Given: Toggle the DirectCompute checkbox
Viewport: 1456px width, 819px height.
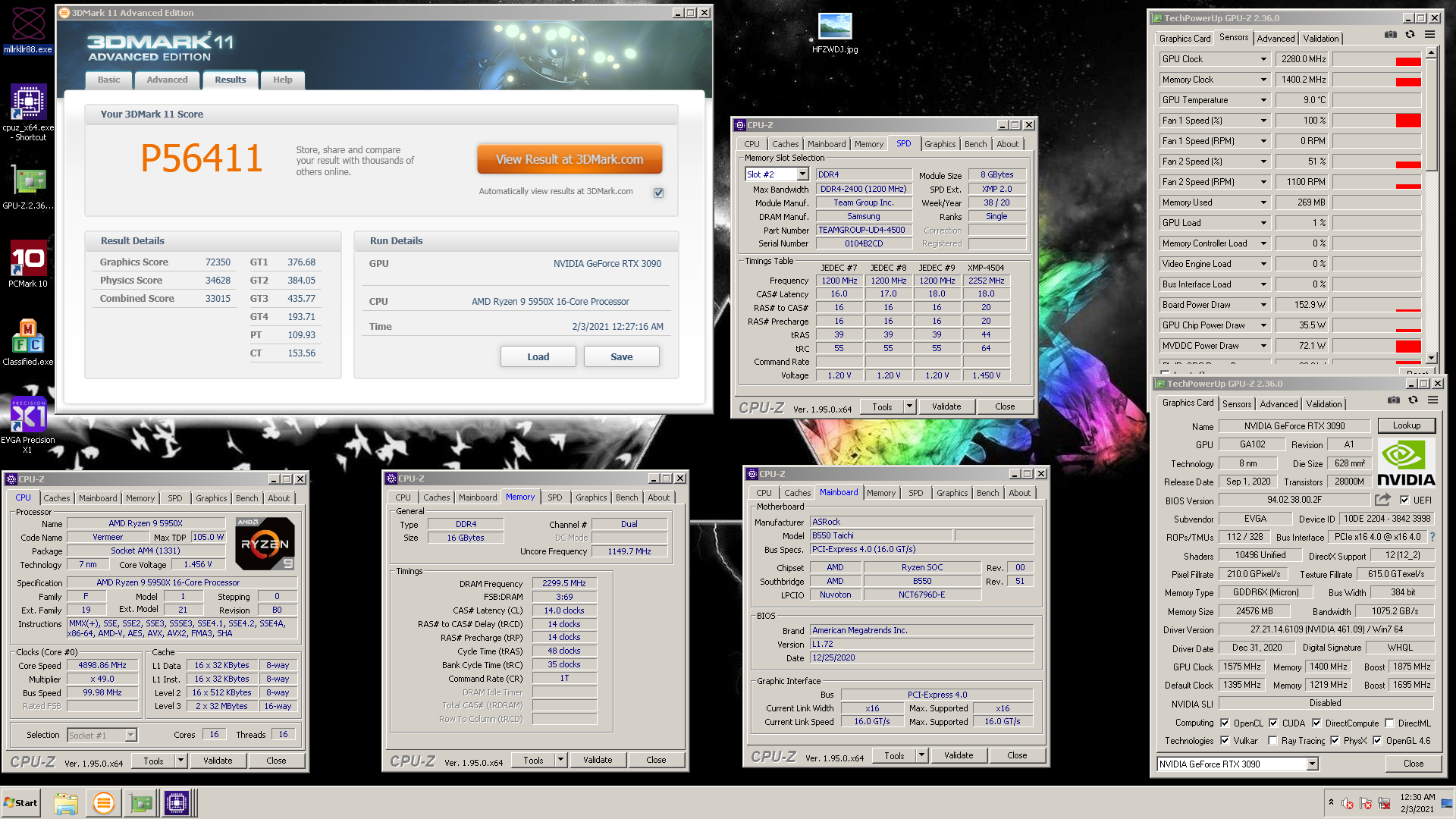Looking at the screenshot, I should point(1316,723).
